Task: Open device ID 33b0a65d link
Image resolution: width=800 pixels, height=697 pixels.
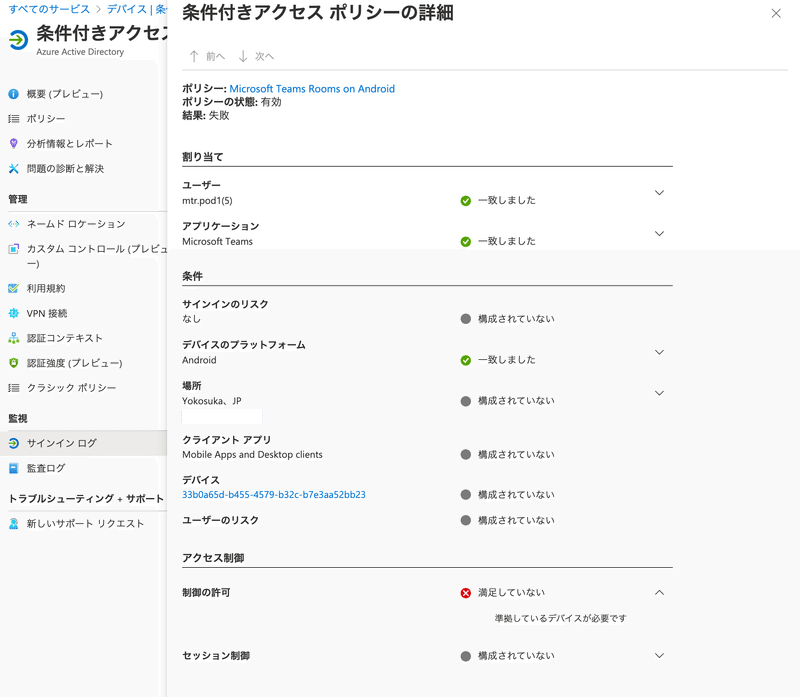Action: pos(273,494)
